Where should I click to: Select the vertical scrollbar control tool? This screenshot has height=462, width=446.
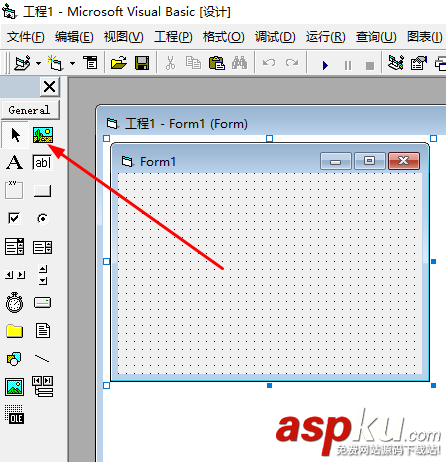click(x=43, y=275)
